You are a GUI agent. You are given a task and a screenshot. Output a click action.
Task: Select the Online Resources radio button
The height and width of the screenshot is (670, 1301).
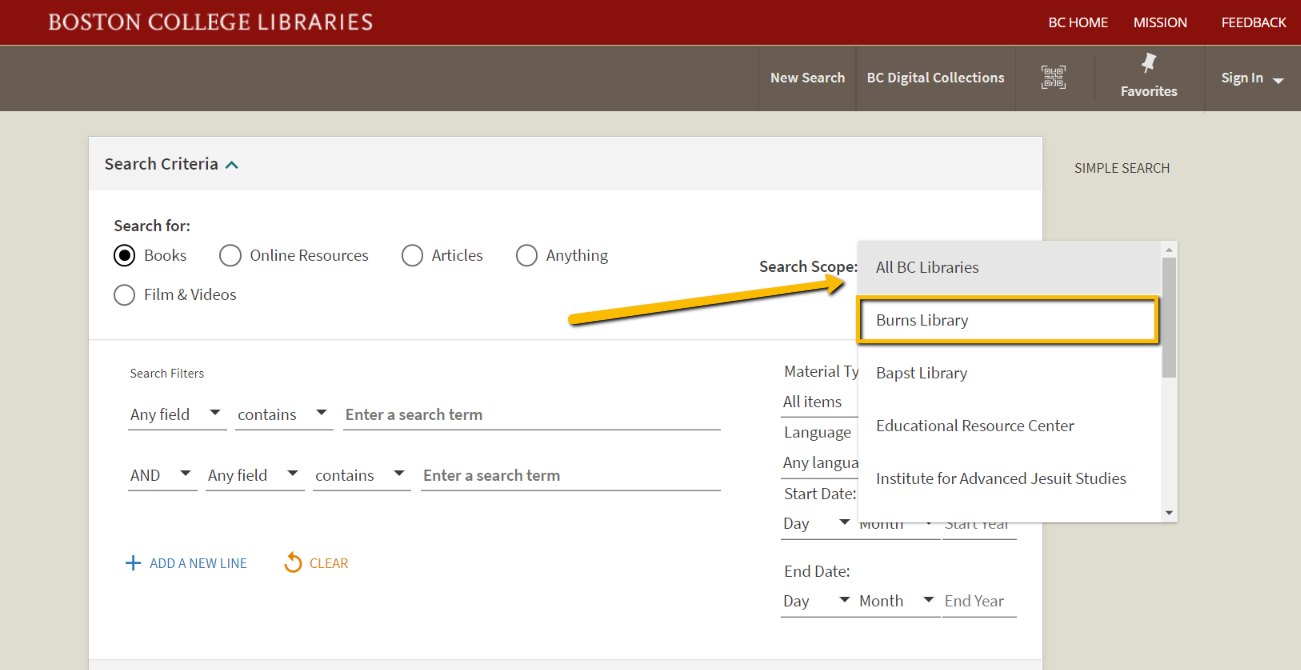tap(230, 256)
